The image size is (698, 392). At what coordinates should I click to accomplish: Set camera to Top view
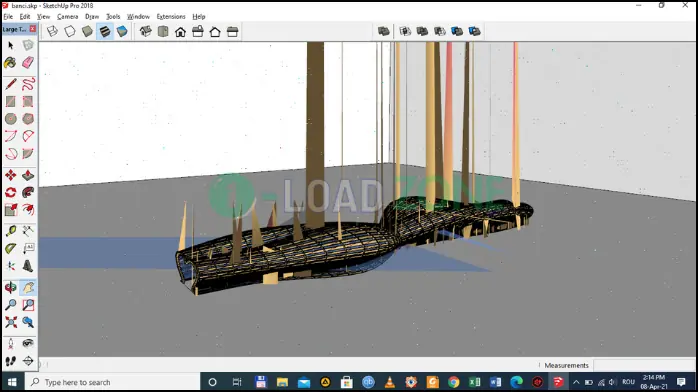(163, 31)
